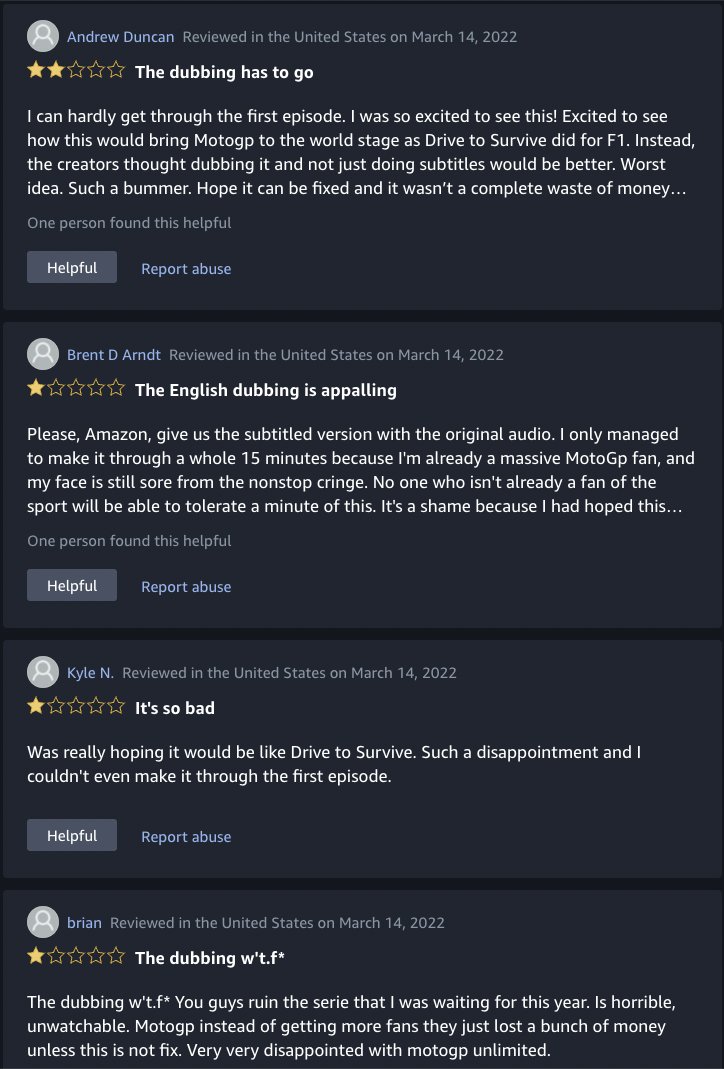This screenshot has width=724, height=1069.
Task: Click the star rating beside 'The English dubbing is appalling'
Action: click(76, 389)
